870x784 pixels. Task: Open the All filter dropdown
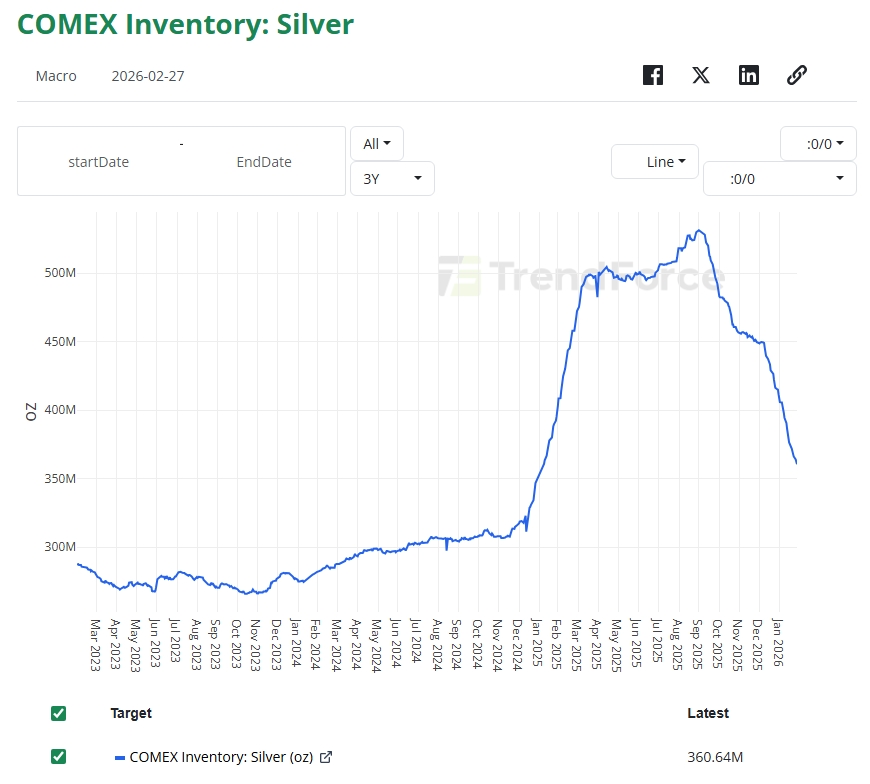[x=376, y=143]
